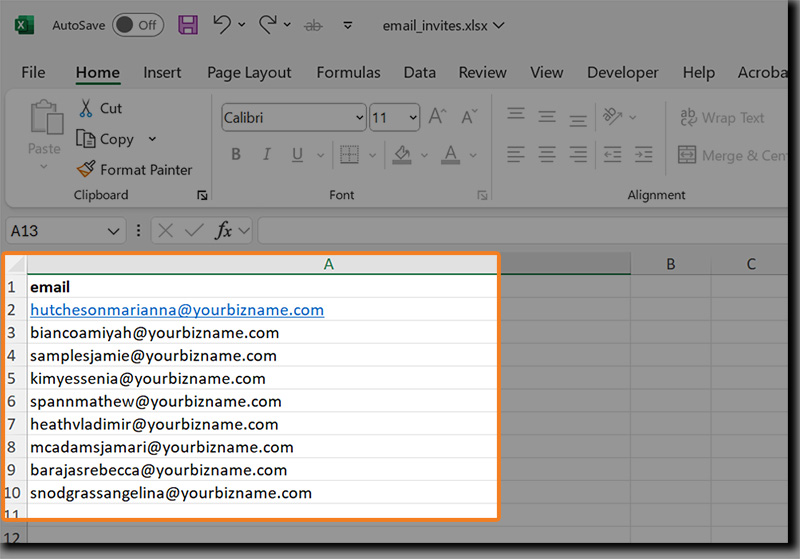Toggle Italic formatting
Screen dimensions: 800x559
pyautogui.click(x=267, y=155)
